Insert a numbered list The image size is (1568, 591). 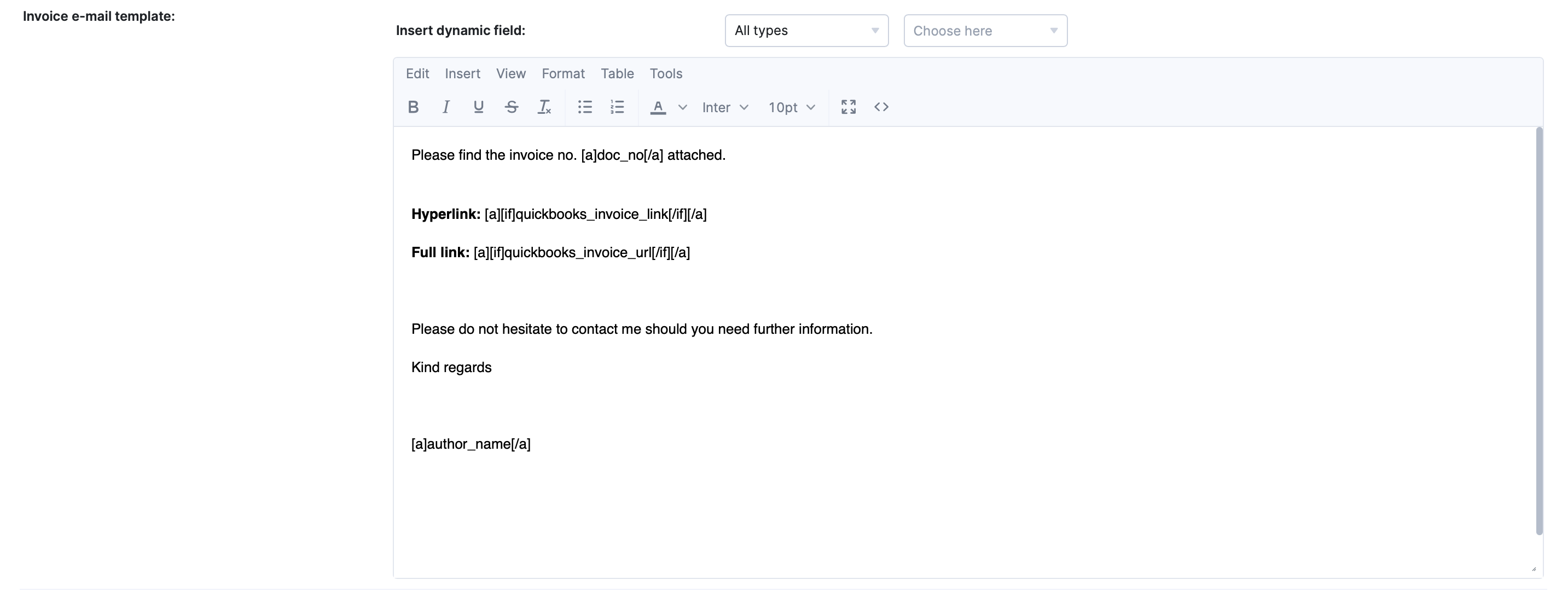click(x=617, y=107)
